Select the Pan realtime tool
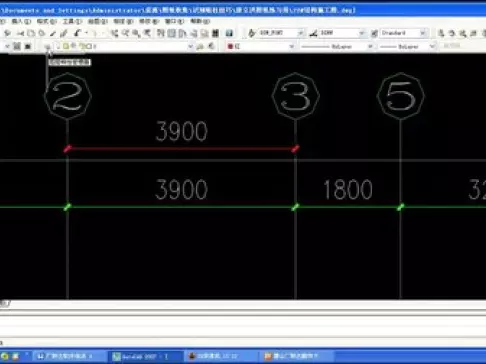The width and height of the screenshot is (486, 364). coord(115,33)
